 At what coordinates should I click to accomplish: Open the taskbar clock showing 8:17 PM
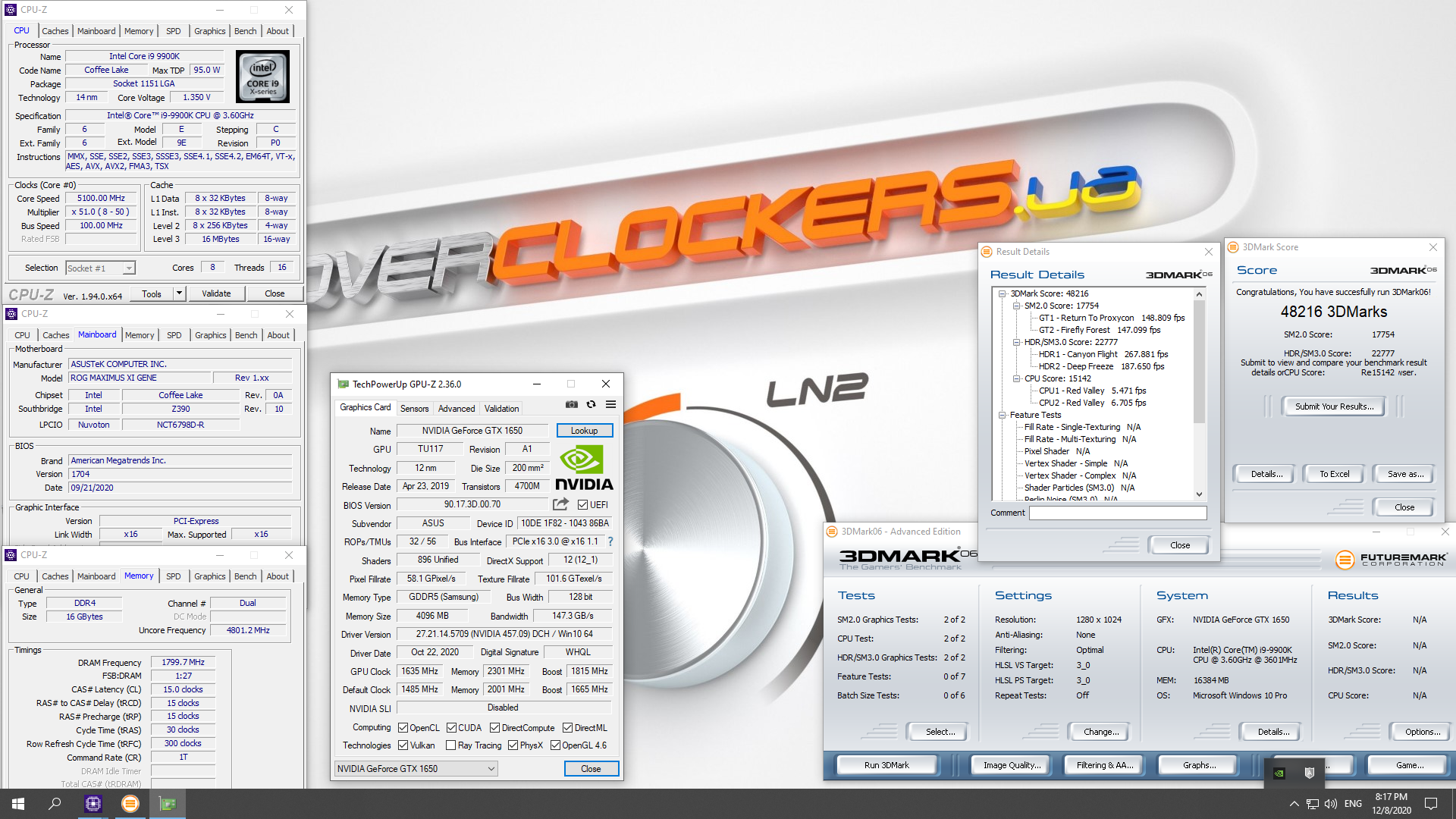(x=1392, y=804)
